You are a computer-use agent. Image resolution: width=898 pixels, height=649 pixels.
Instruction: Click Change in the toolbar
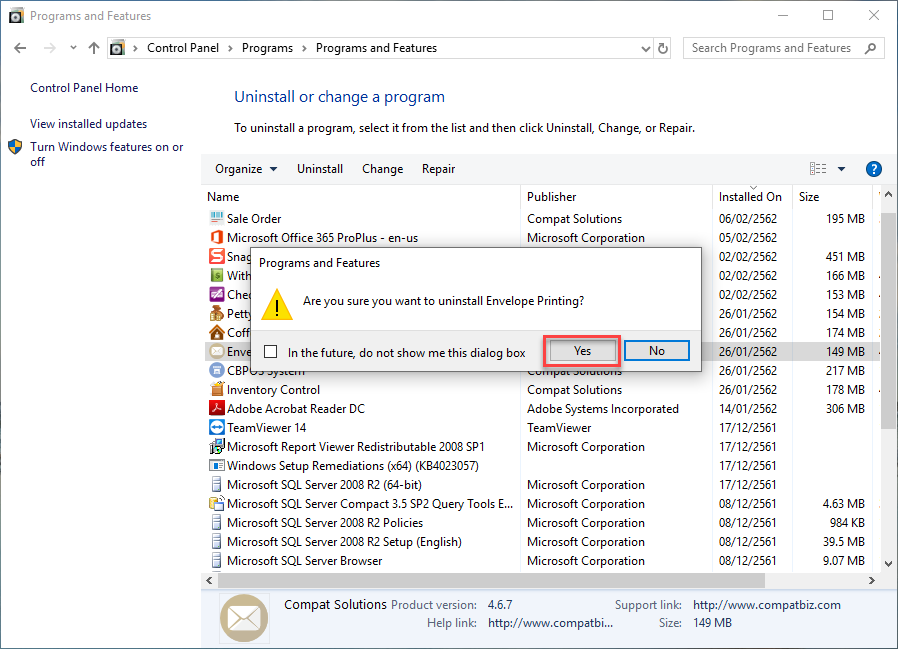[383, 169]
